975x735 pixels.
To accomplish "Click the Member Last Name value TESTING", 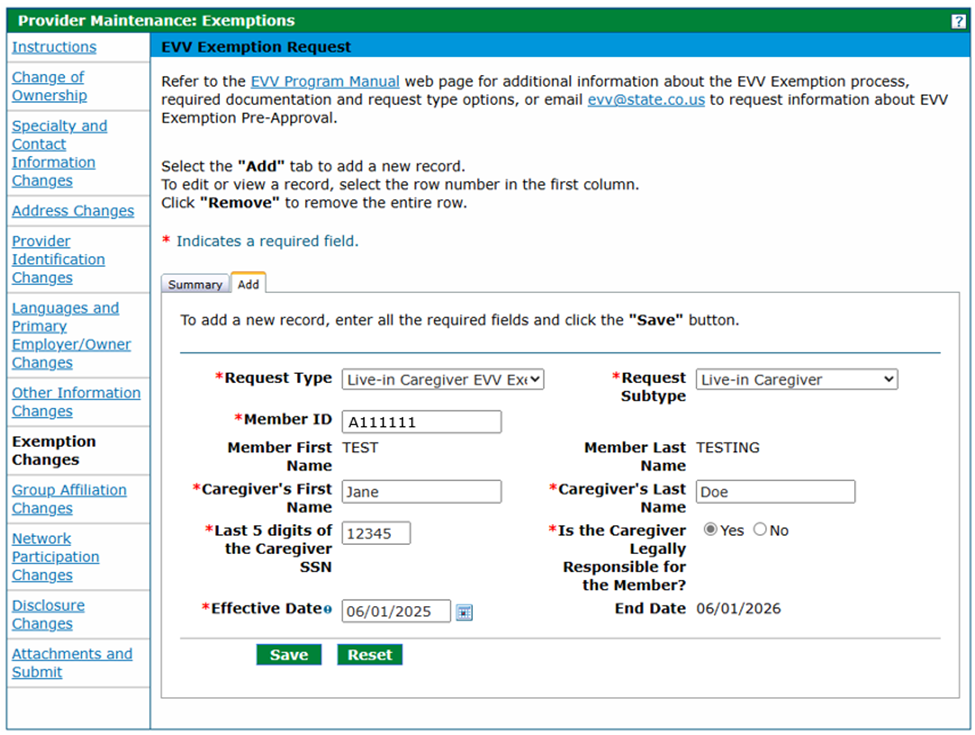I will [728, 448].
